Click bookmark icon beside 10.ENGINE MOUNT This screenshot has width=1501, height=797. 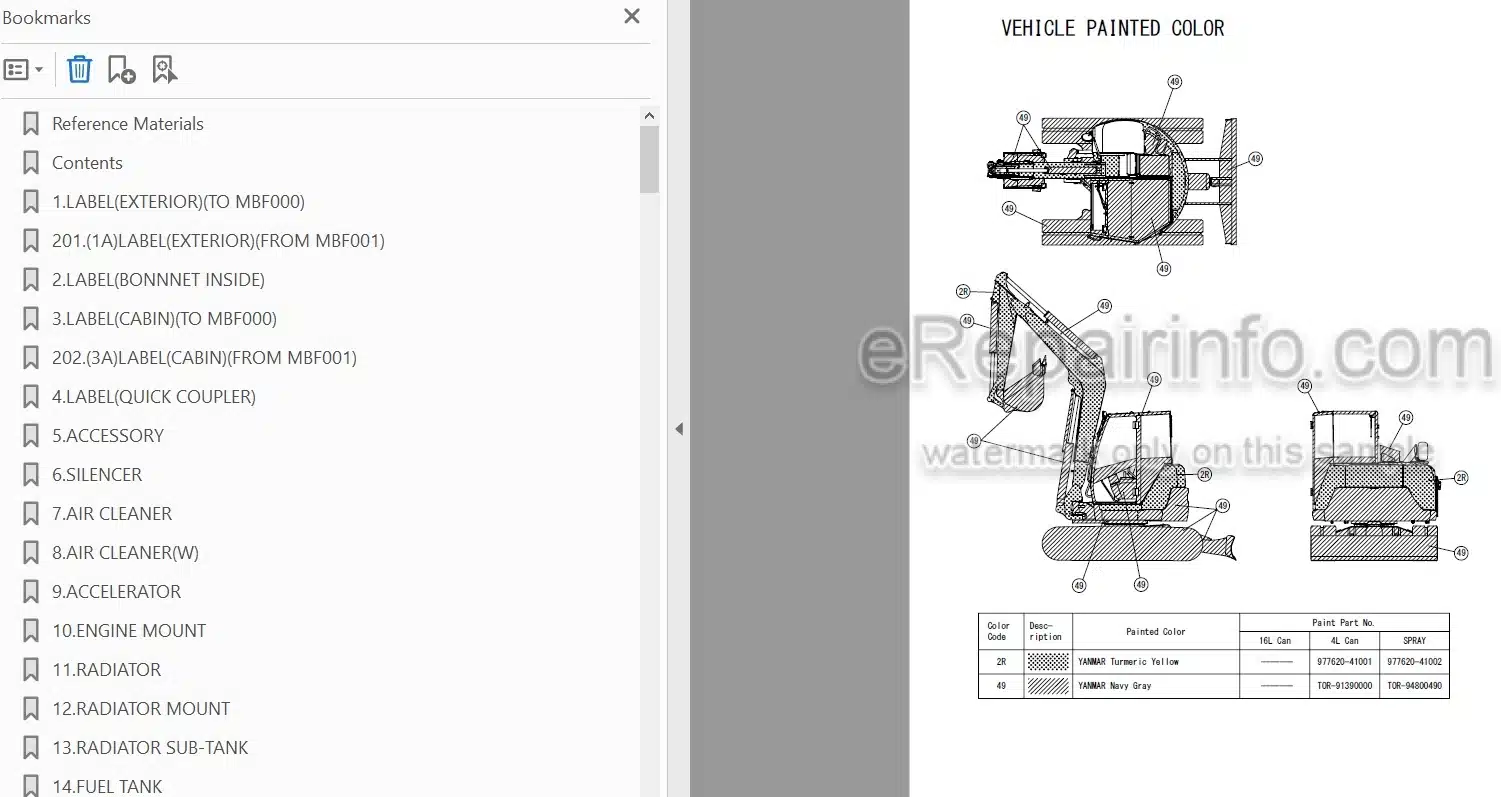31,631
